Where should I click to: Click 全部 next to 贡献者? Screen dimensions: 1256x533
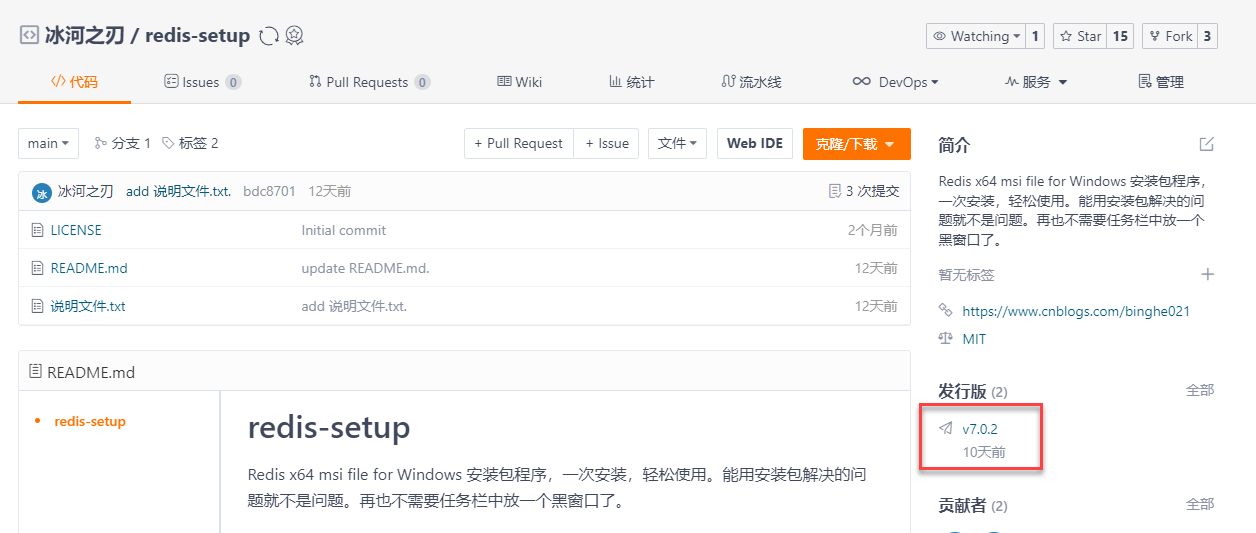pyautogui.click(x=1200, y=503)
